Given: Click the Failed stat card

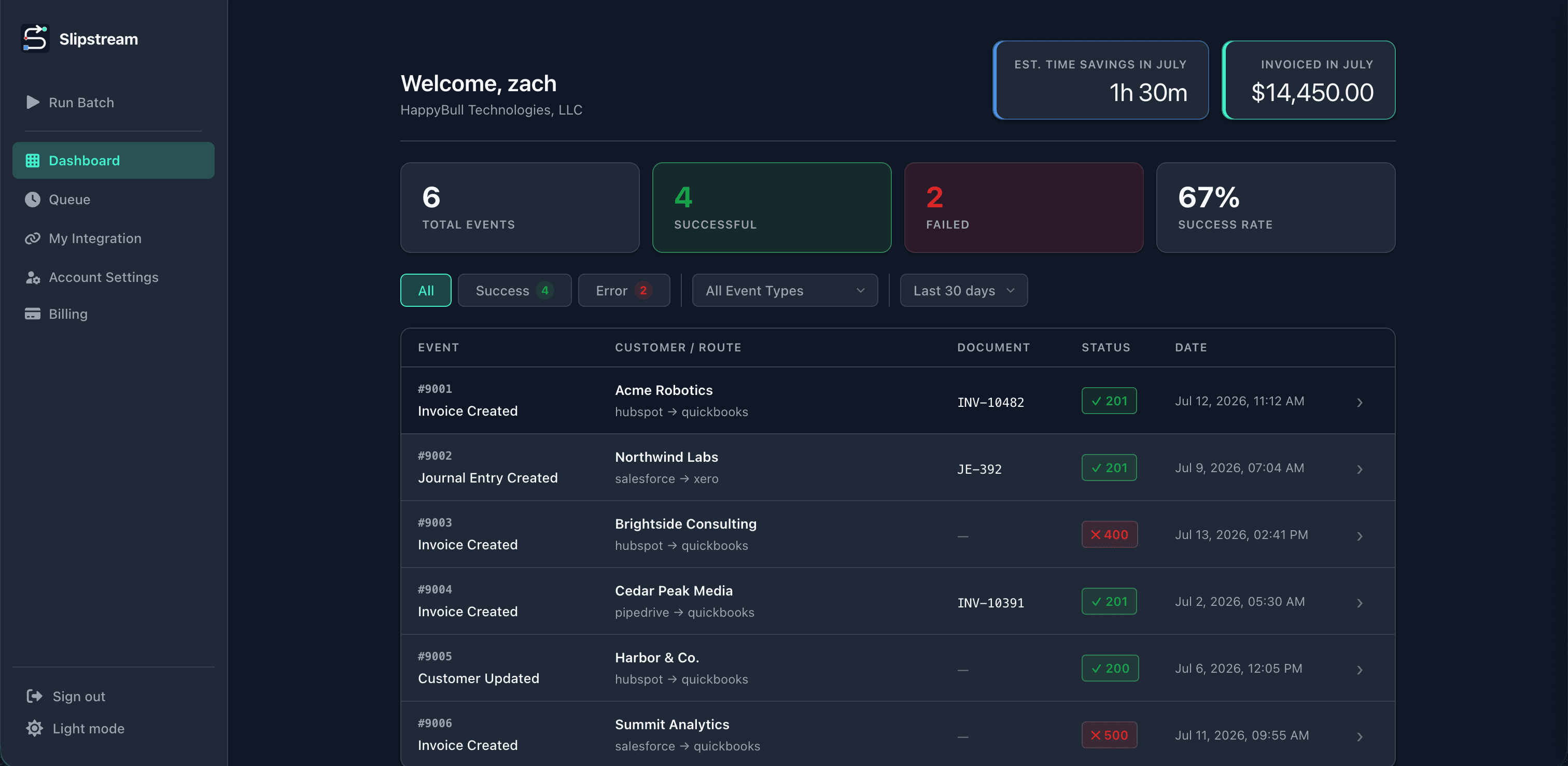Looking at the screenshot, I should [1024, 207].
